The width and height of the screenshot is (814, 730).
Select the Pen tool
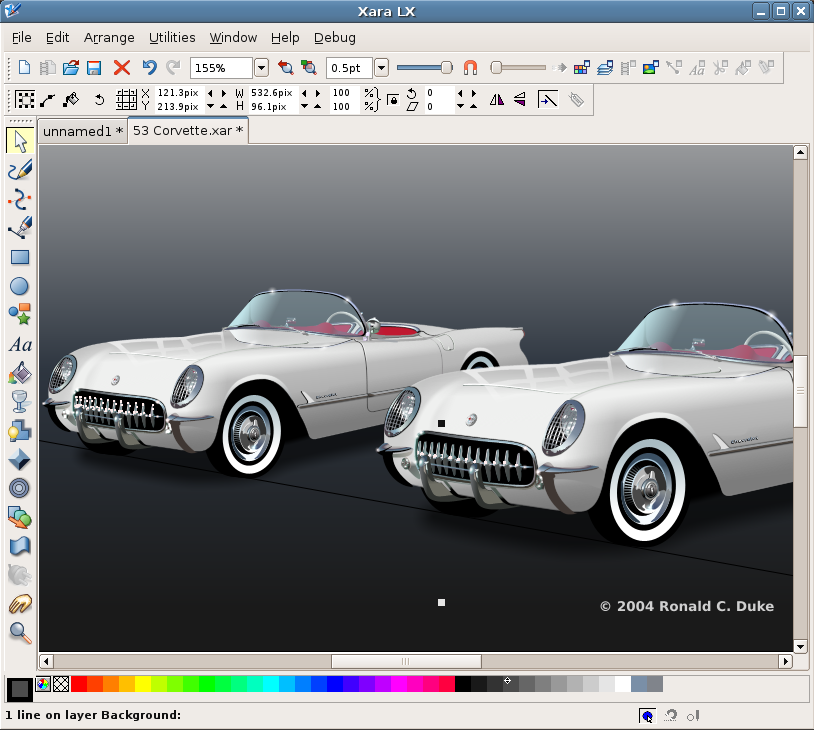(20, 227)
